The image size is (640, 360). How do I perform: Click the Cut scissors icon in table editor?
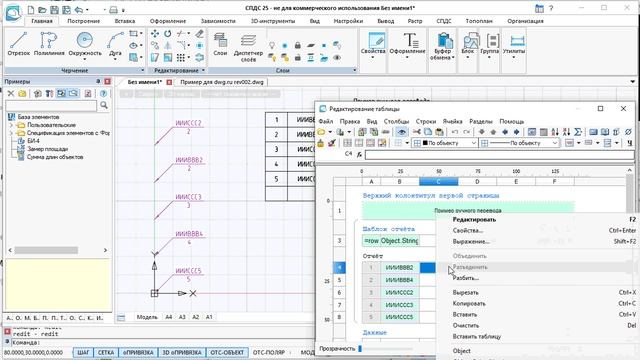(416, 132)
